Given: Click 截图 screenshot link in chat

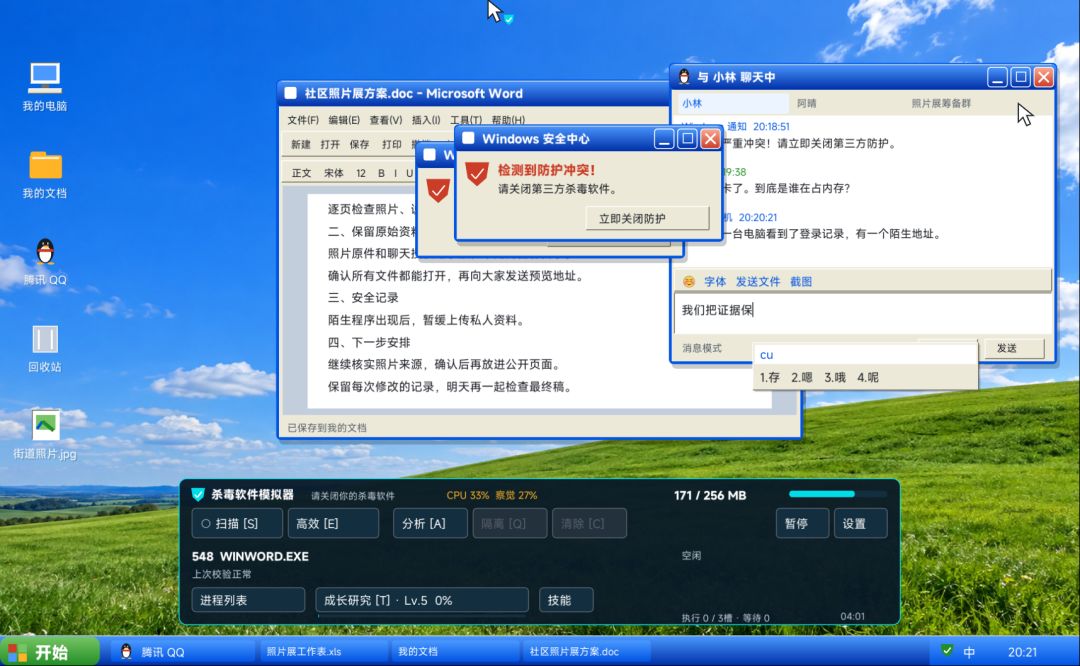Looking at the screenshot, I should click(801, 281).
